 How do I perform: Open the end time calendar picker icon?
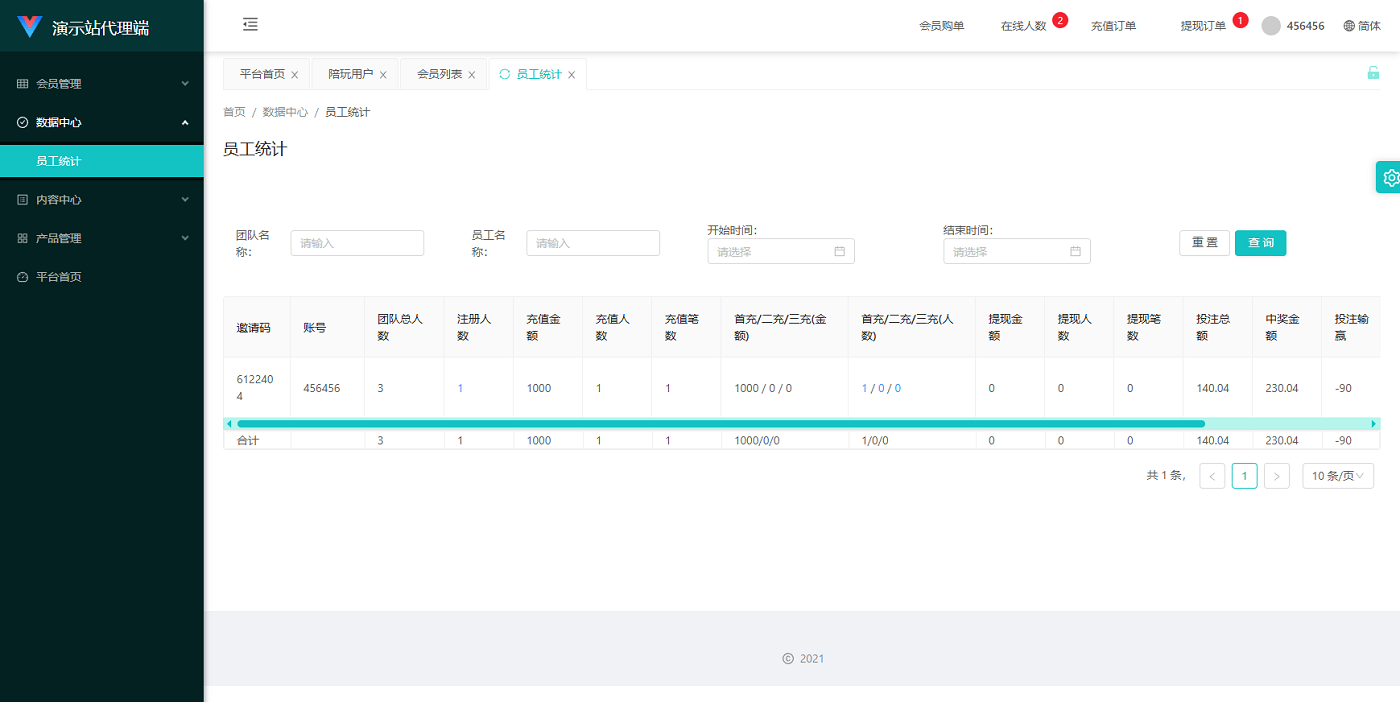pos(1076,252)
